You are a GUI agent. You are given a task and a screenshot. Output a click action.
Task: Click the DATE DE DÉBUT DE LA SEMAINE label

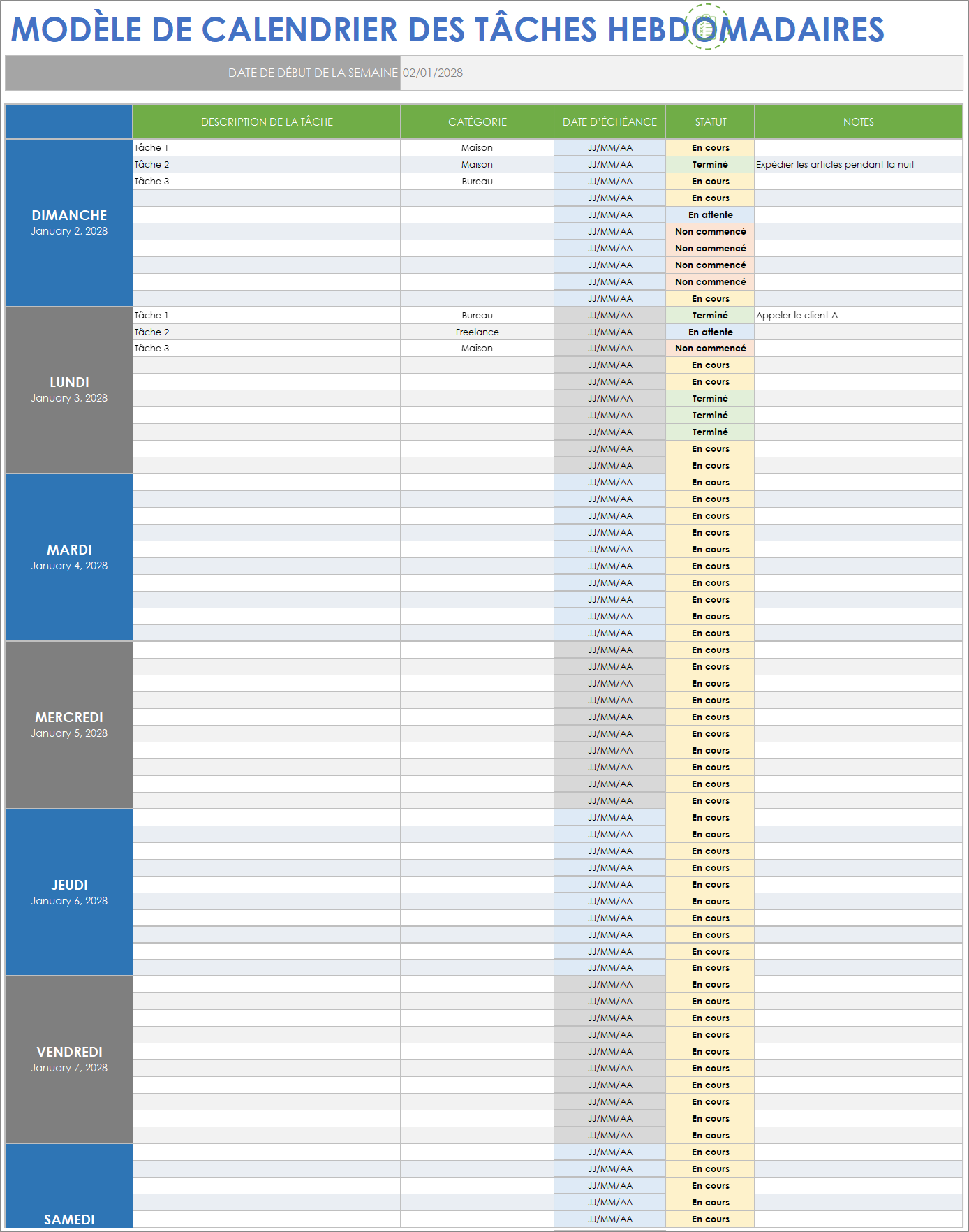(313, 73)
